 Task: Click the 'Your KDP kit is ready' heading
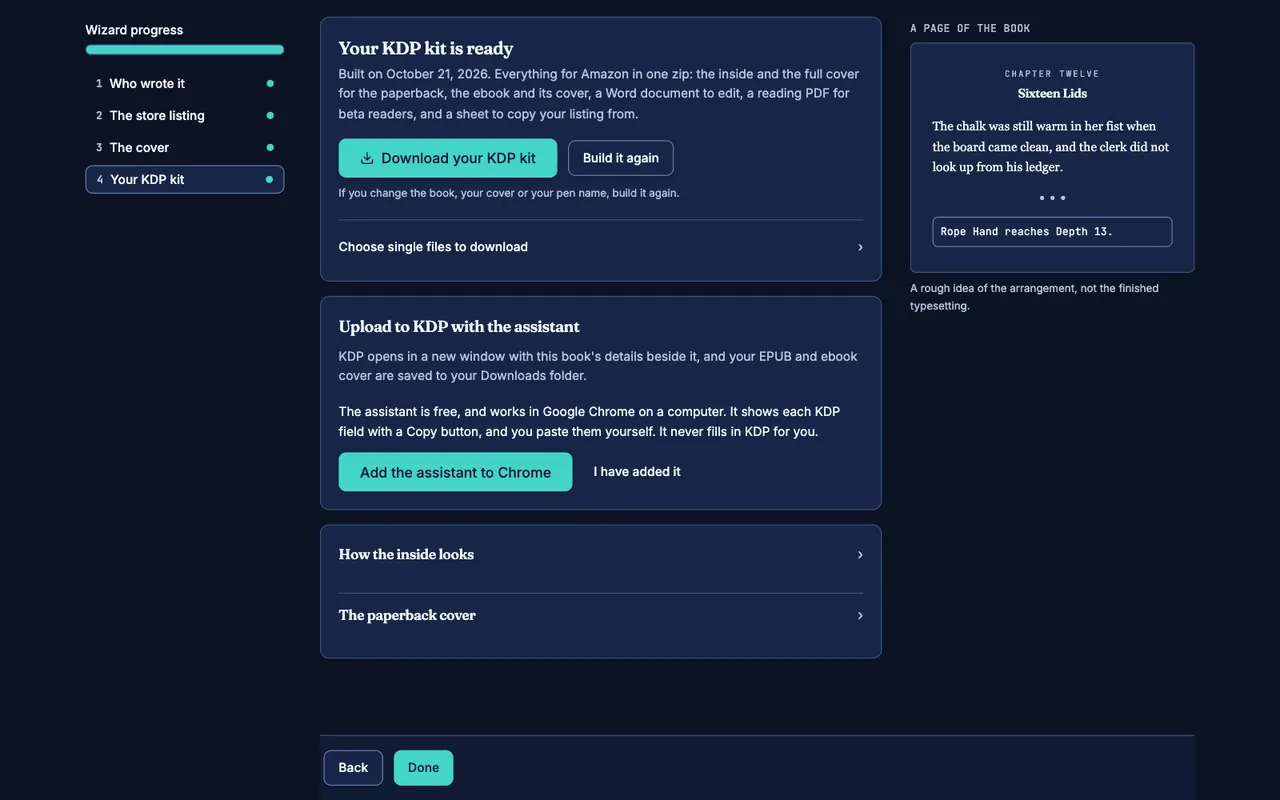426,48
